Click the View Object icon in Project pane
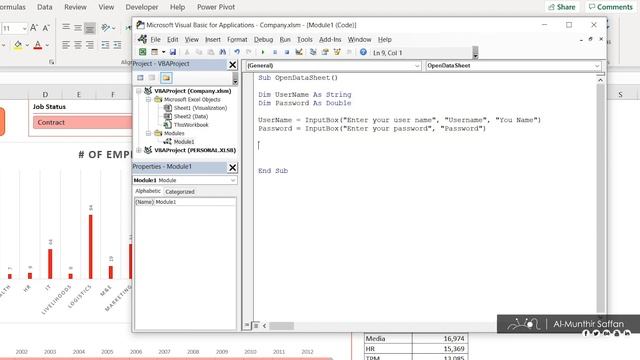The height and width of the screenshot is (360, 640). [x=152, y=78]
